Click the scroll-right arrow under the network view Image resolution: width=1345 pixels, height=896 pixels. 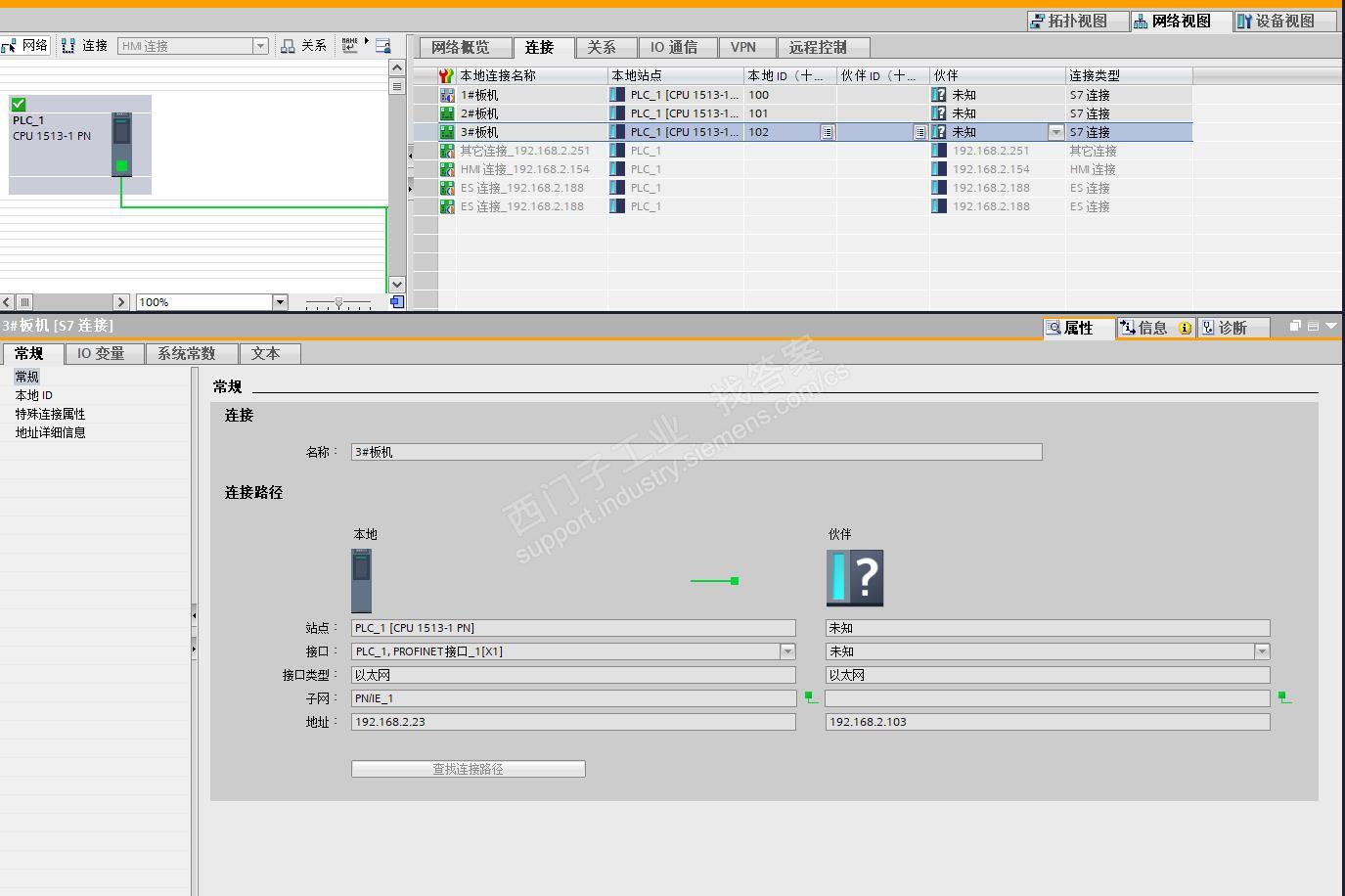(x=121, y=302)
